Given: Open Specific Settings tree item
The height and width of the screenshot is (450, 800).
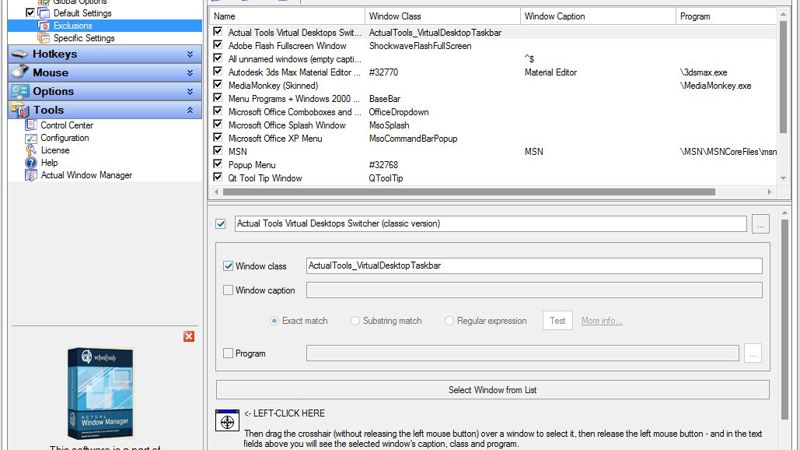Looking at the screenshot, I should click(x=84, y=38).
